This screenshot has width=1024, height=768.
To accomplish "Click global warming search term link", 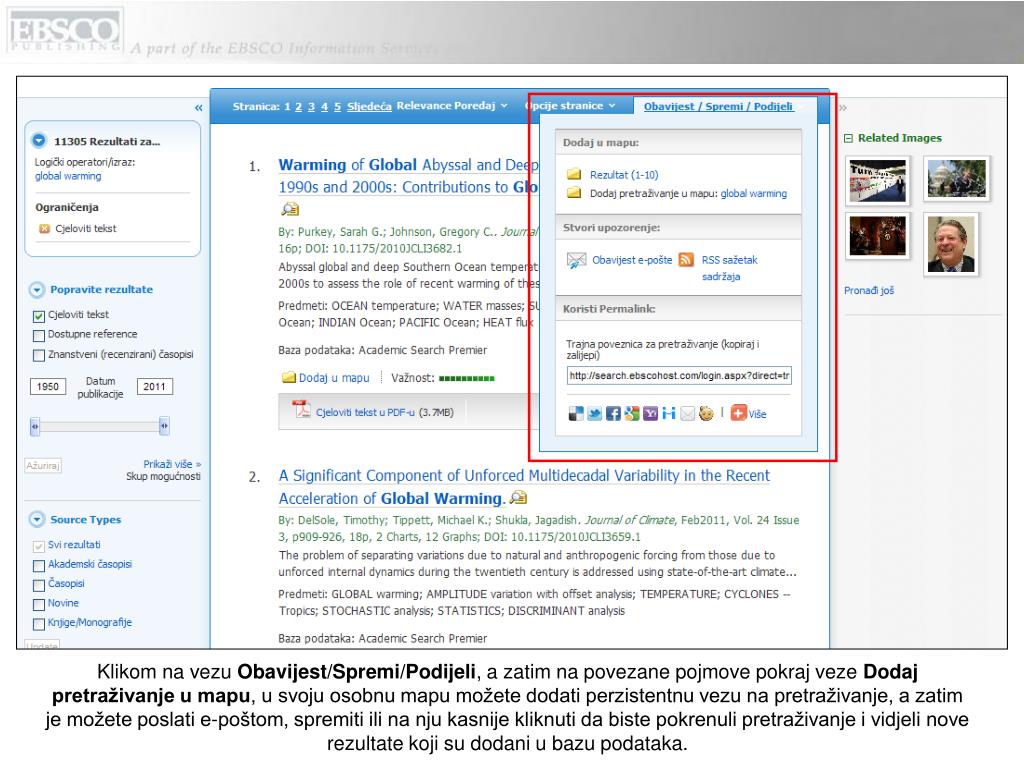I will [x=68, y=176].
